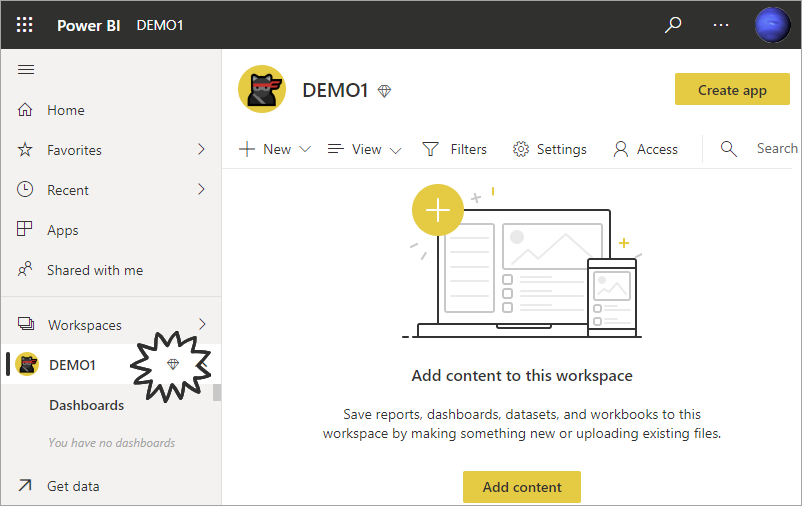Click the Filters funnel icon
This screenshot has height=506, width=802.
[x=430, y=149]
